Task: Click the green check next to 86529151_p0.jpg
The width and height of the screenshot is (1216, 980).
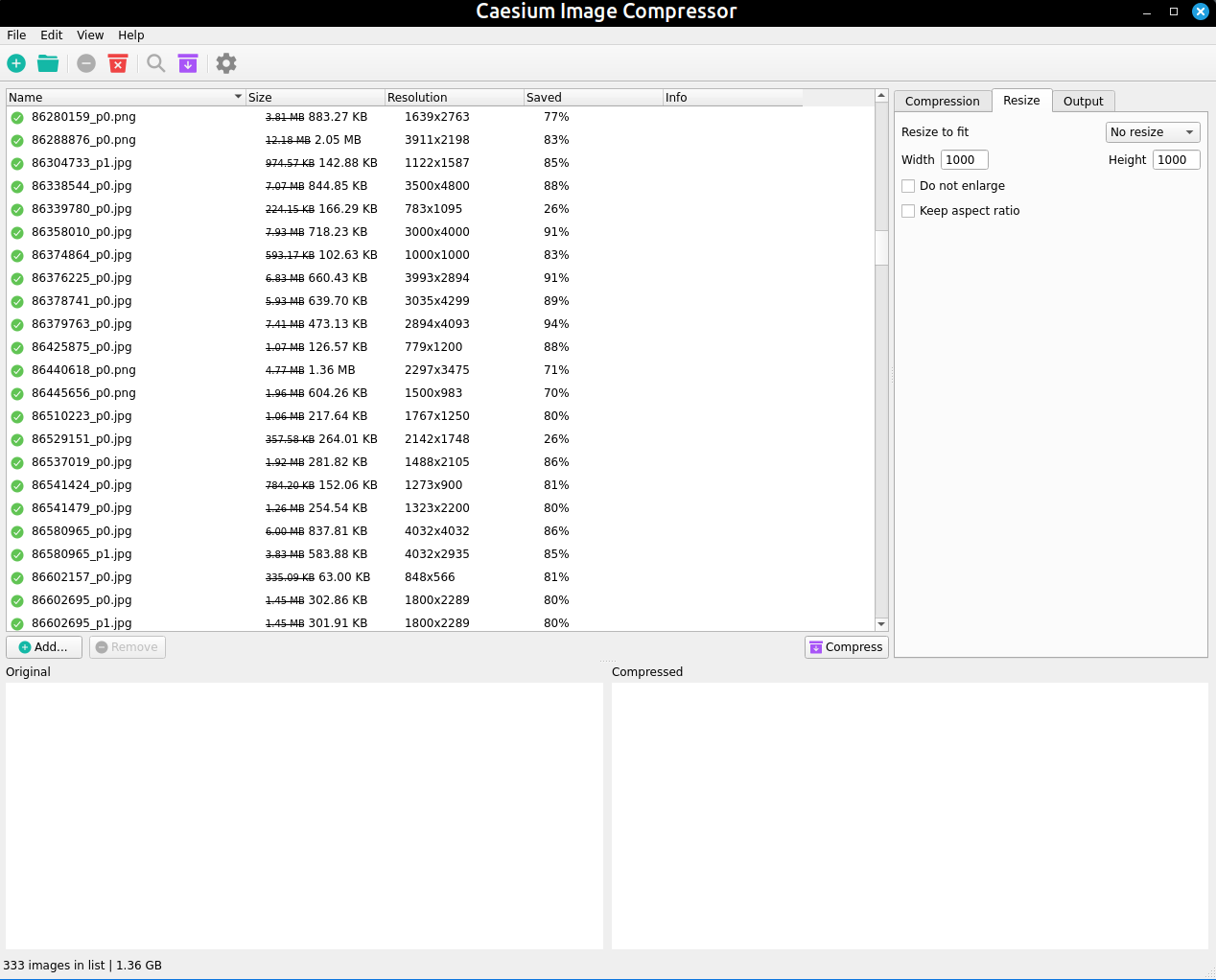Action: click(17, 439)
